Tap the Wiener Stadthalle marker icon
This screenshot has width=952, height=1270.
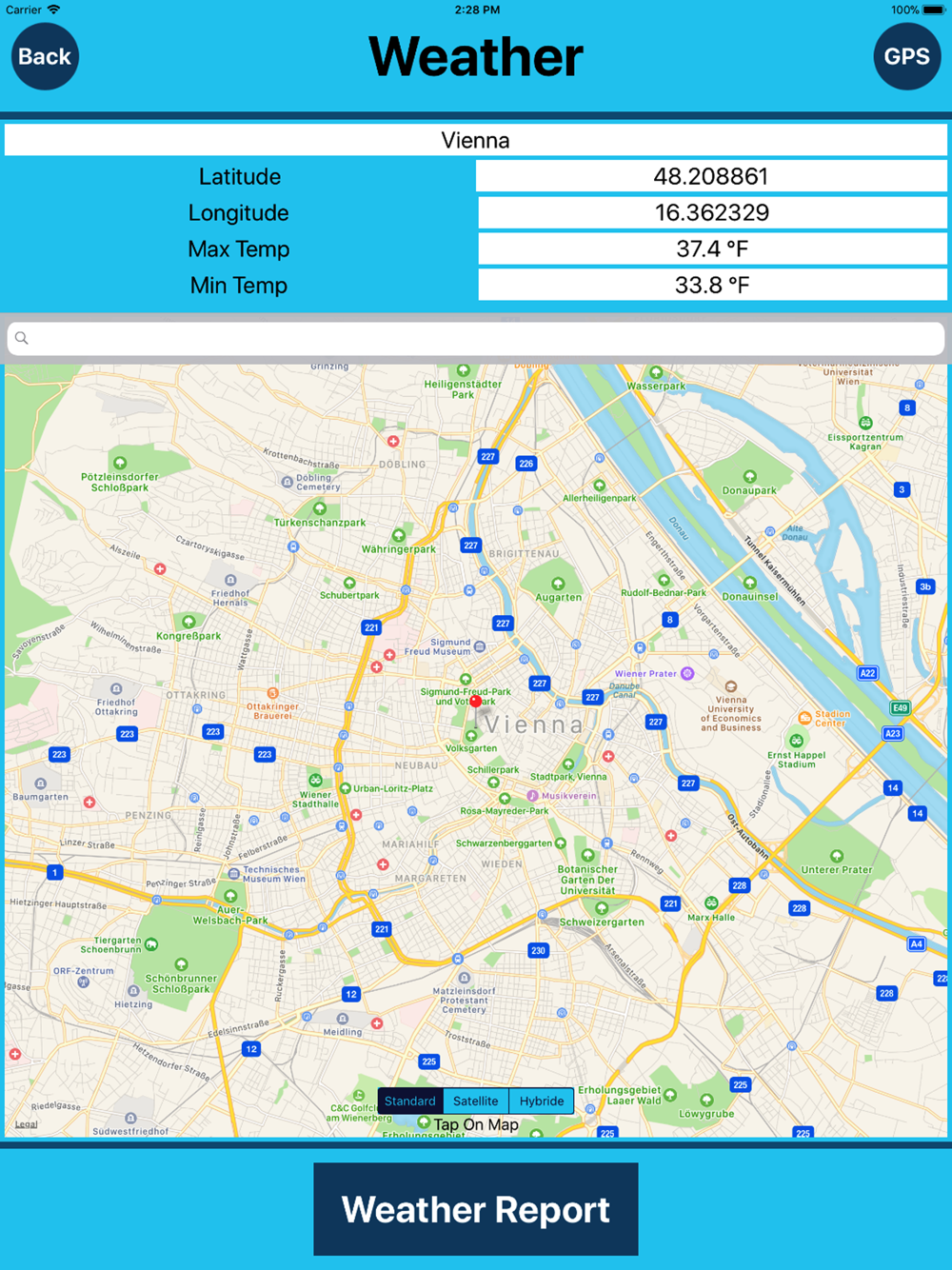[315, 781]
